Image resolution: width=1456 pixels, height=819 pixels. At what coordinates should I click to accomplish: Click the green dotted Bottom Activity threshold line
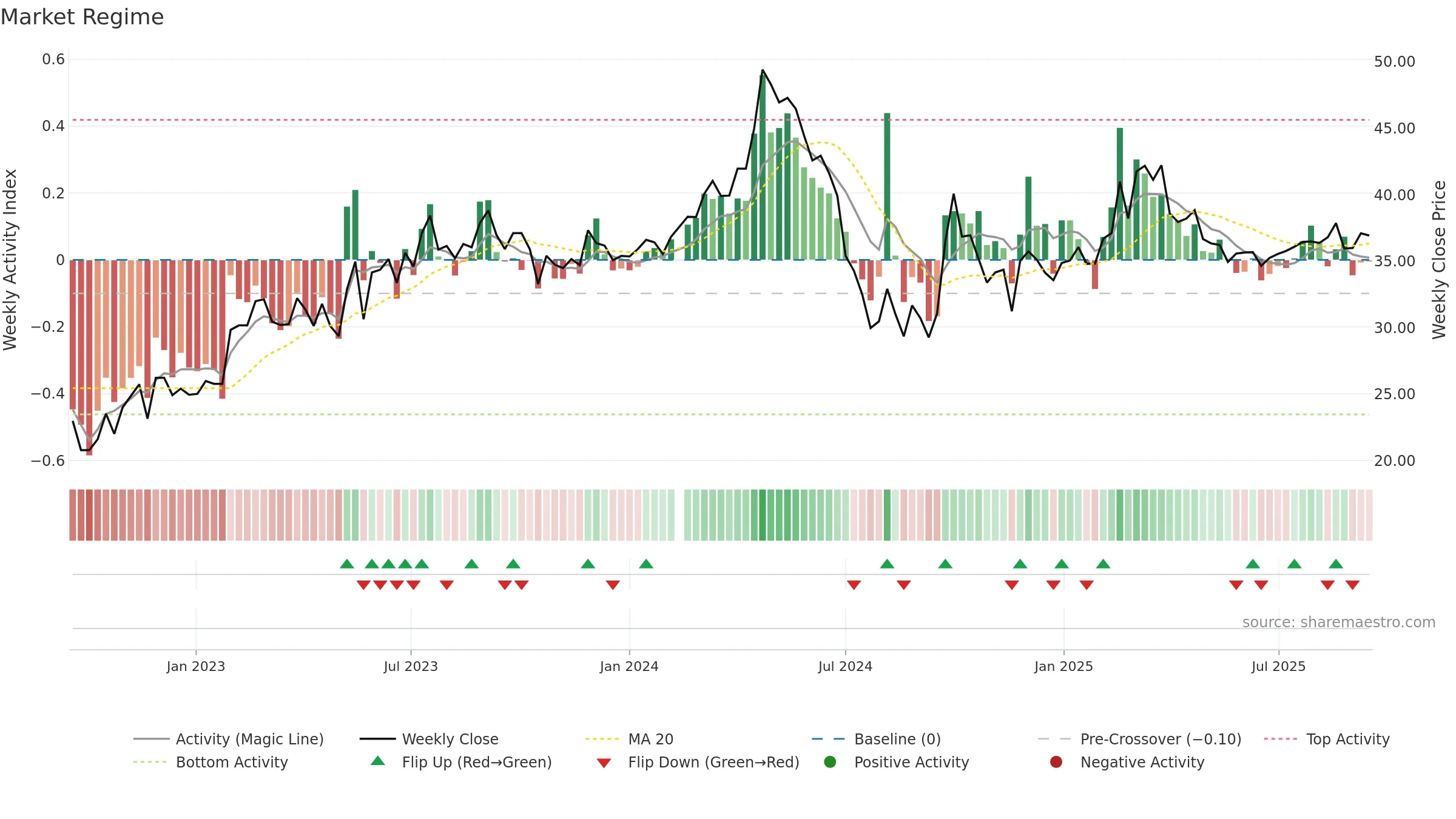[721, 414]
